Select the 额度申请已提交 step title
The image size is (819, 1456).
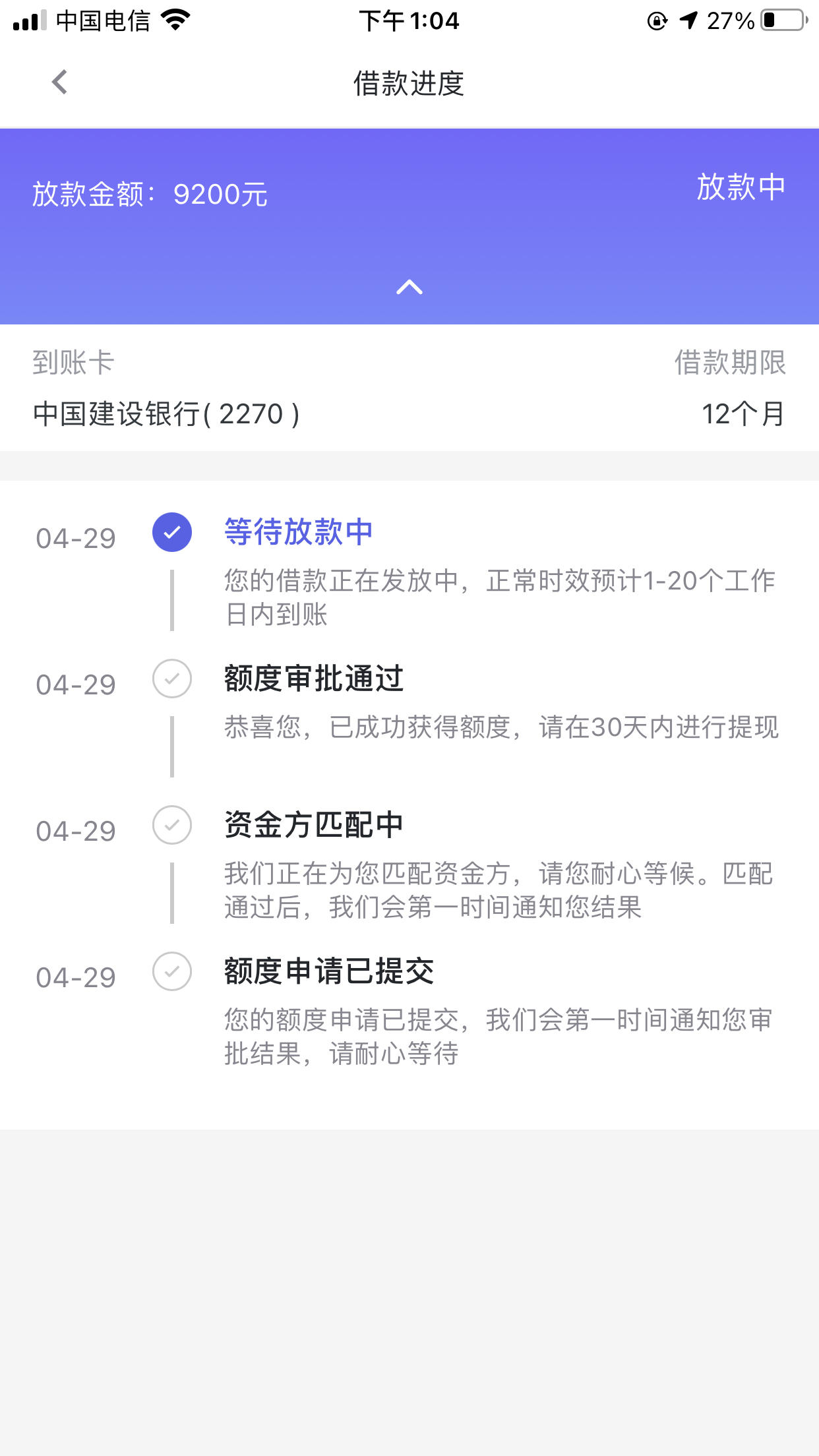click(329, 971)
